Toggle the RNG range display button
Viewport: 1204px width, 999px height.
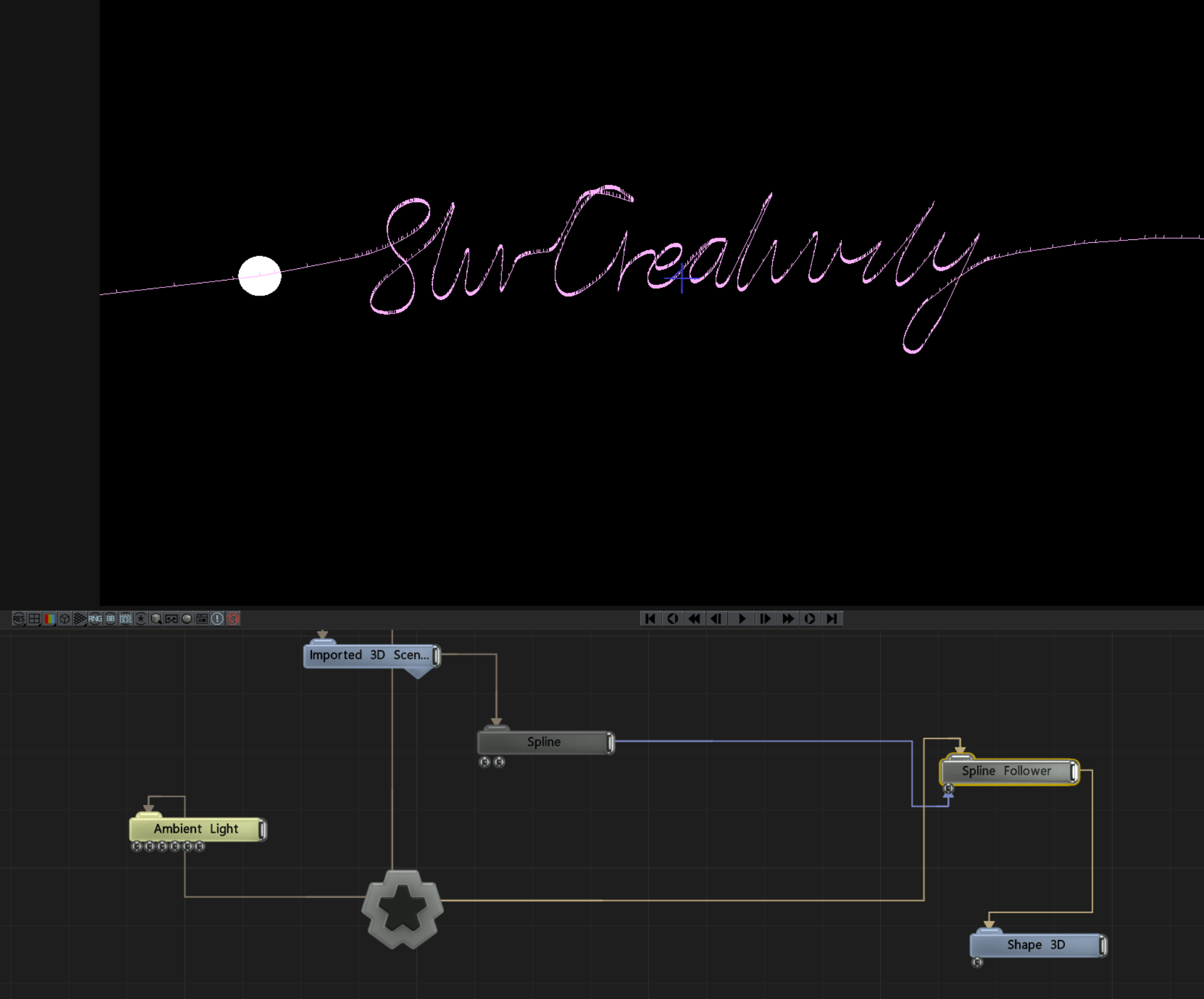[x=95, y=618]
